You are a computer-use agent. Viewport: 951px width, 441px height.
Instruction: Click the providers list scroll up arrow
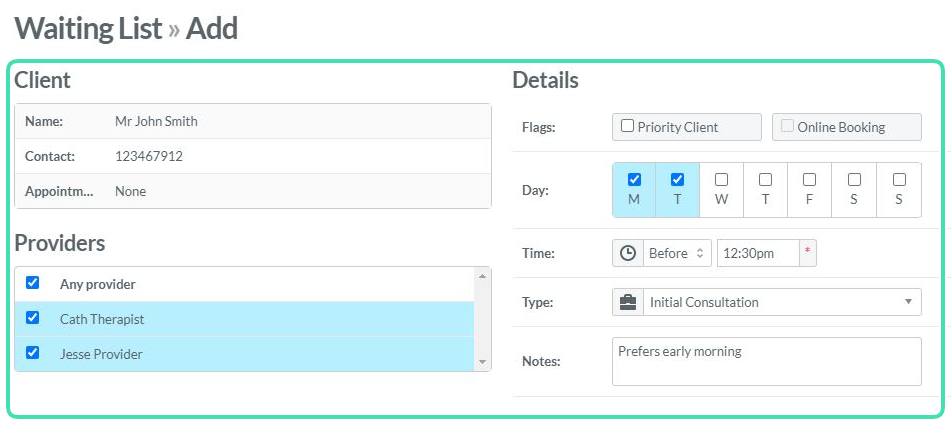pos(482,277)
